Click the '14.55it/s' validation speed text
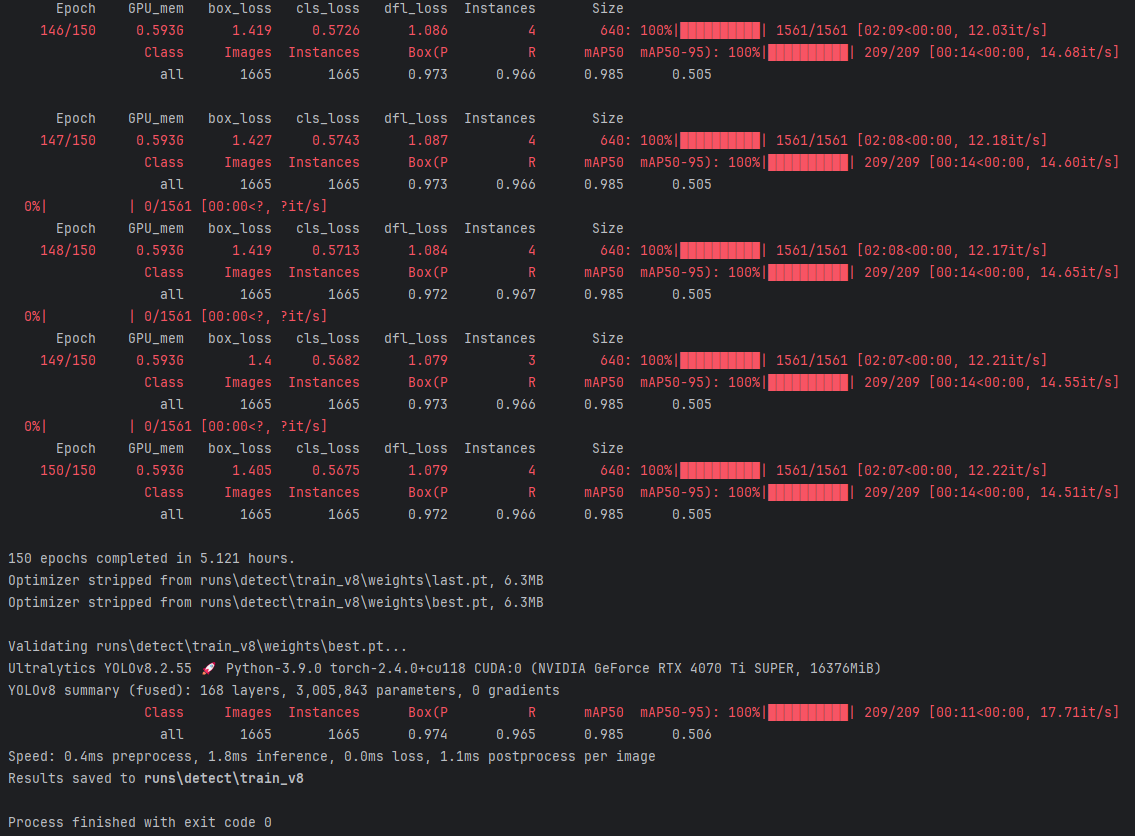 1075,382
